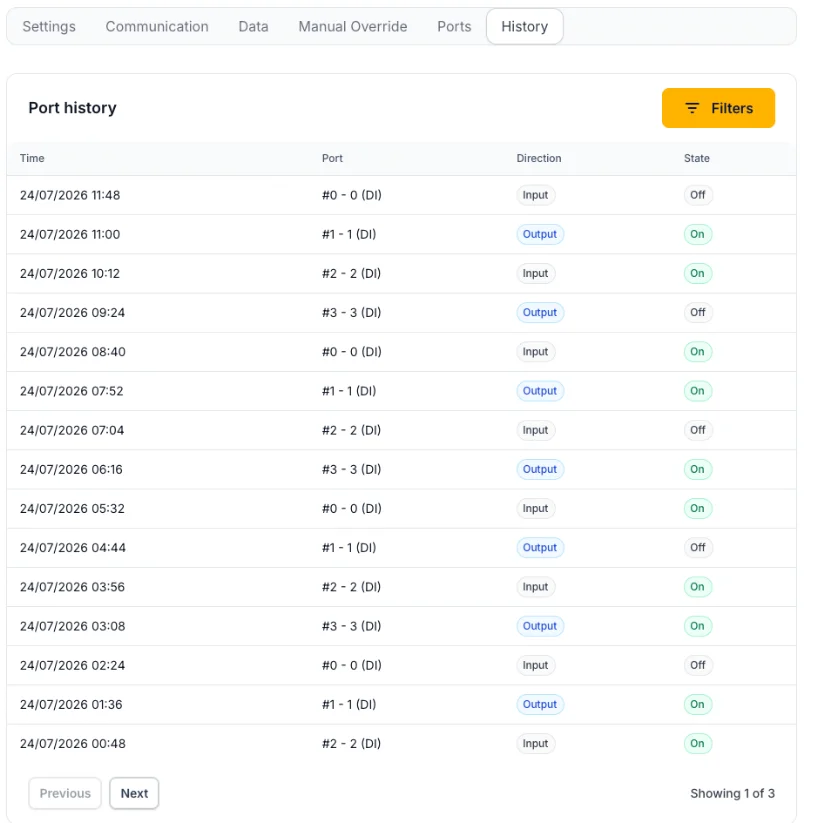
Task: Click the Previous page button
Action: point(65,793)
